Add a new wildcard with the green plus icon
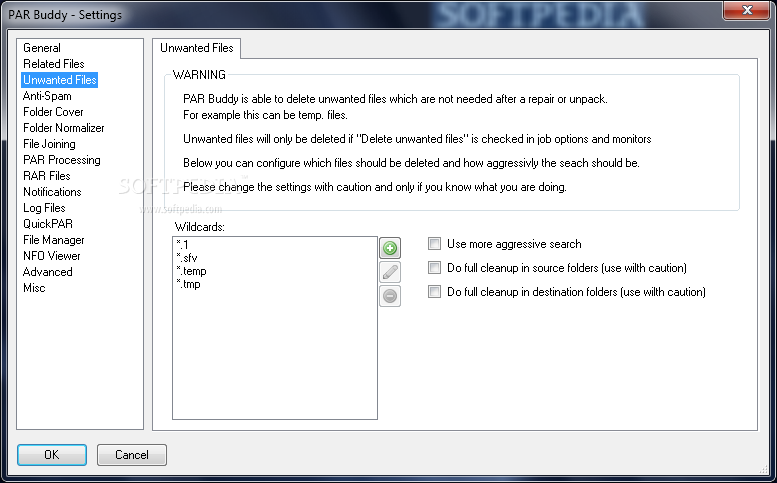777x483 pixels. click(x=390, y=248)
